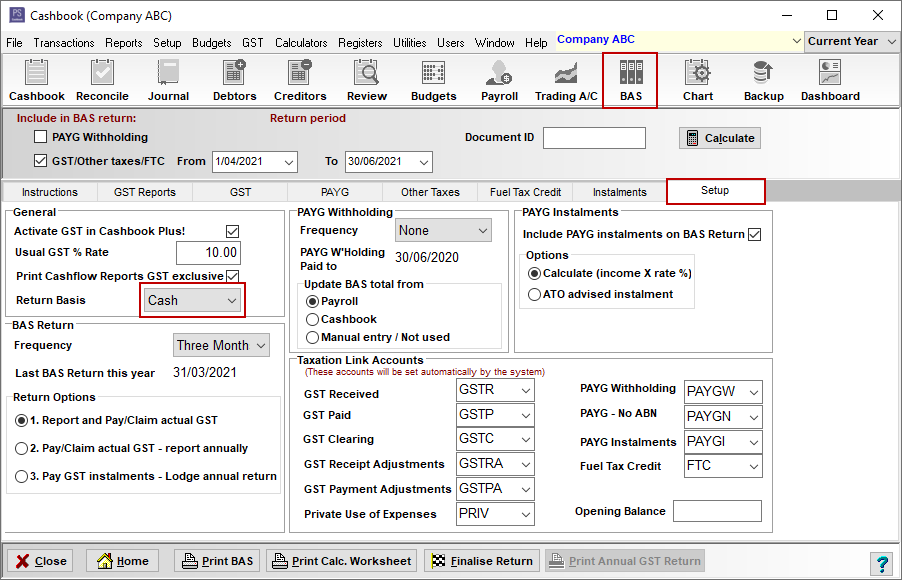Open the Debtors module
The height and width of the screenshot is (580, 902).
tap(234, 81)
